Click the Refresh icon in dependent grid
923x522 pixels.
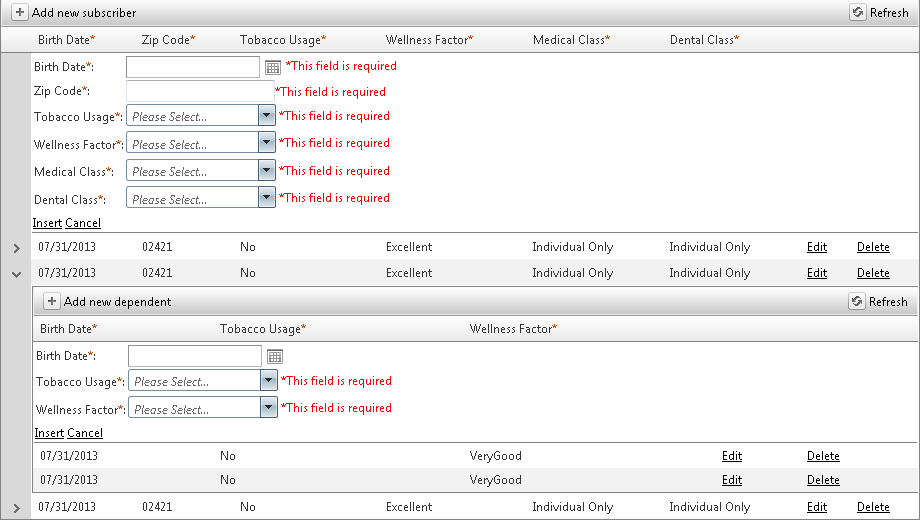click(856, 301)
